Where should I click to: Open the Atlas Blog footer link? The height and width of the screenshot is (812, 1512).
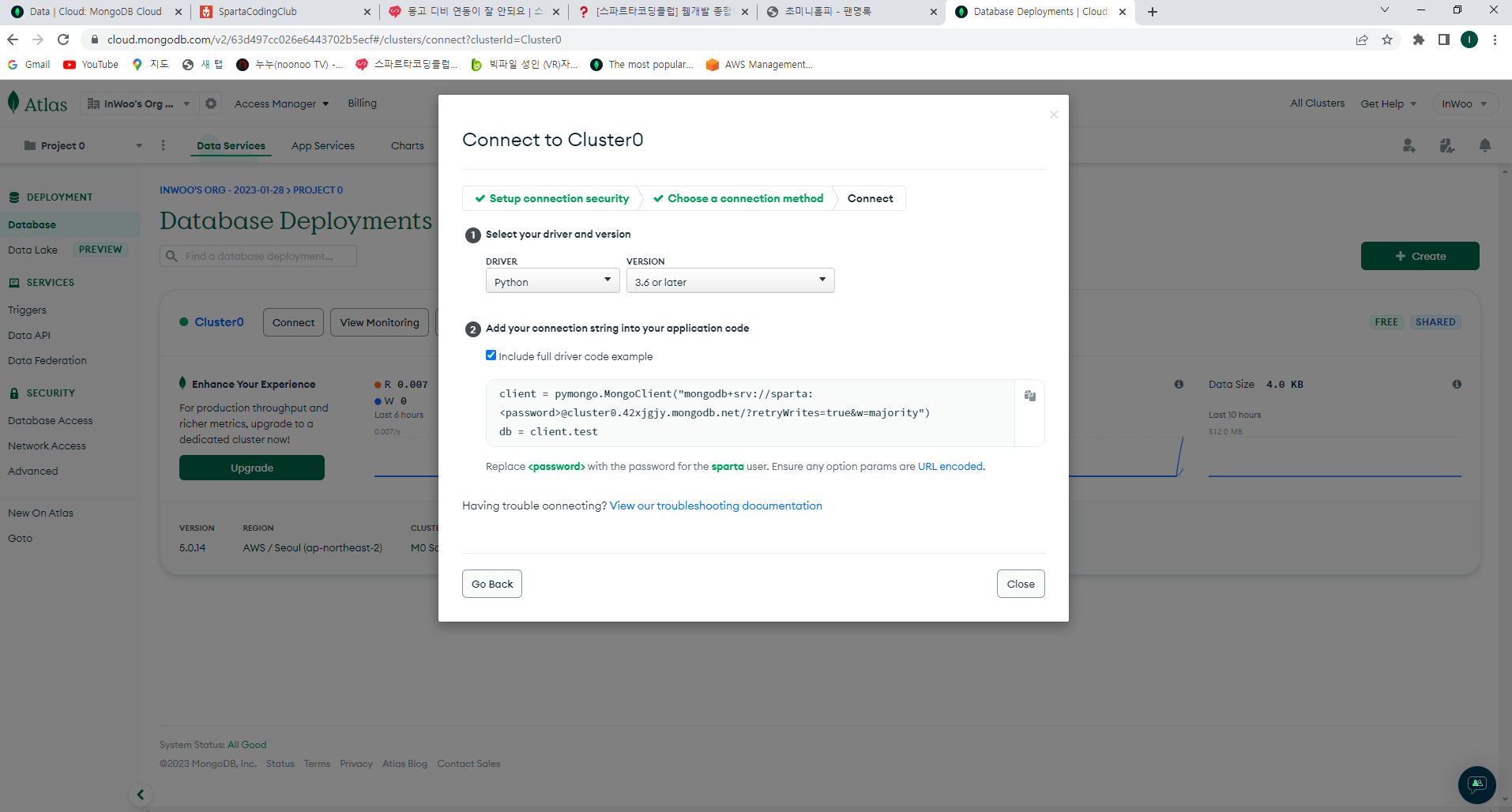[x=404, y=764]
